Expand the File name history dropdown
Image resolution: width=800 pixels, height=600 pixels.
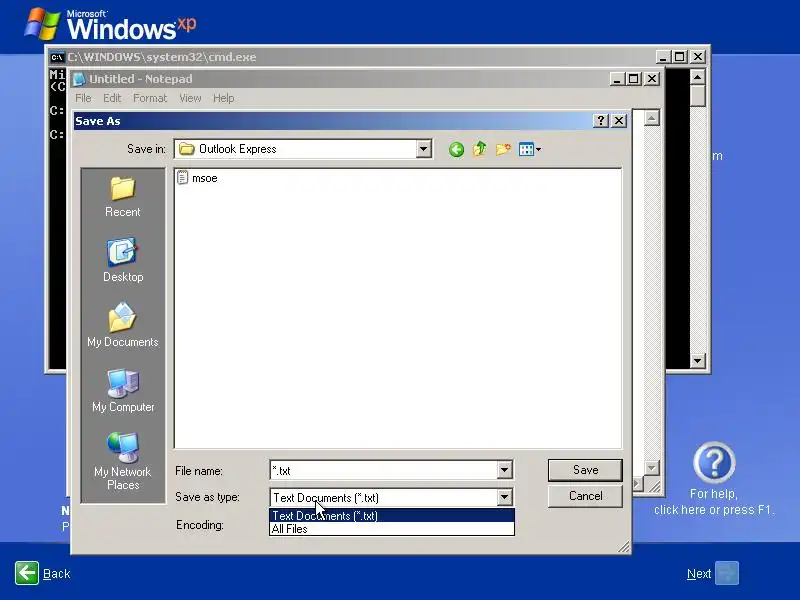click(x=504, y=470)
